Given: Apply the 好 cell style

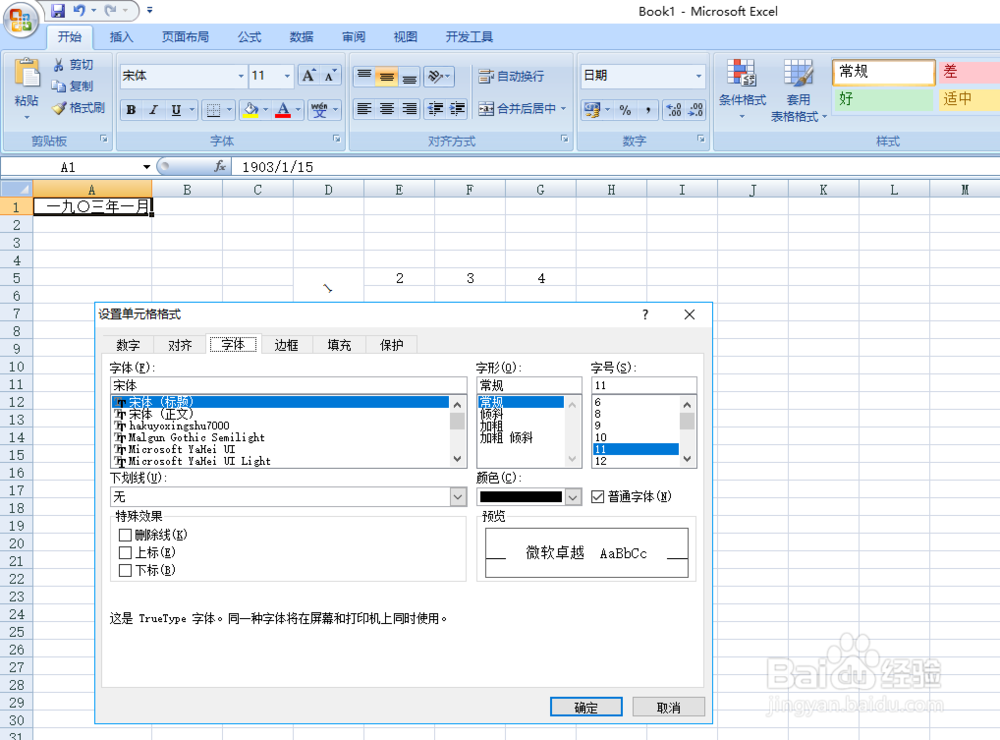Looking at the screenshot, I should 883,99.
